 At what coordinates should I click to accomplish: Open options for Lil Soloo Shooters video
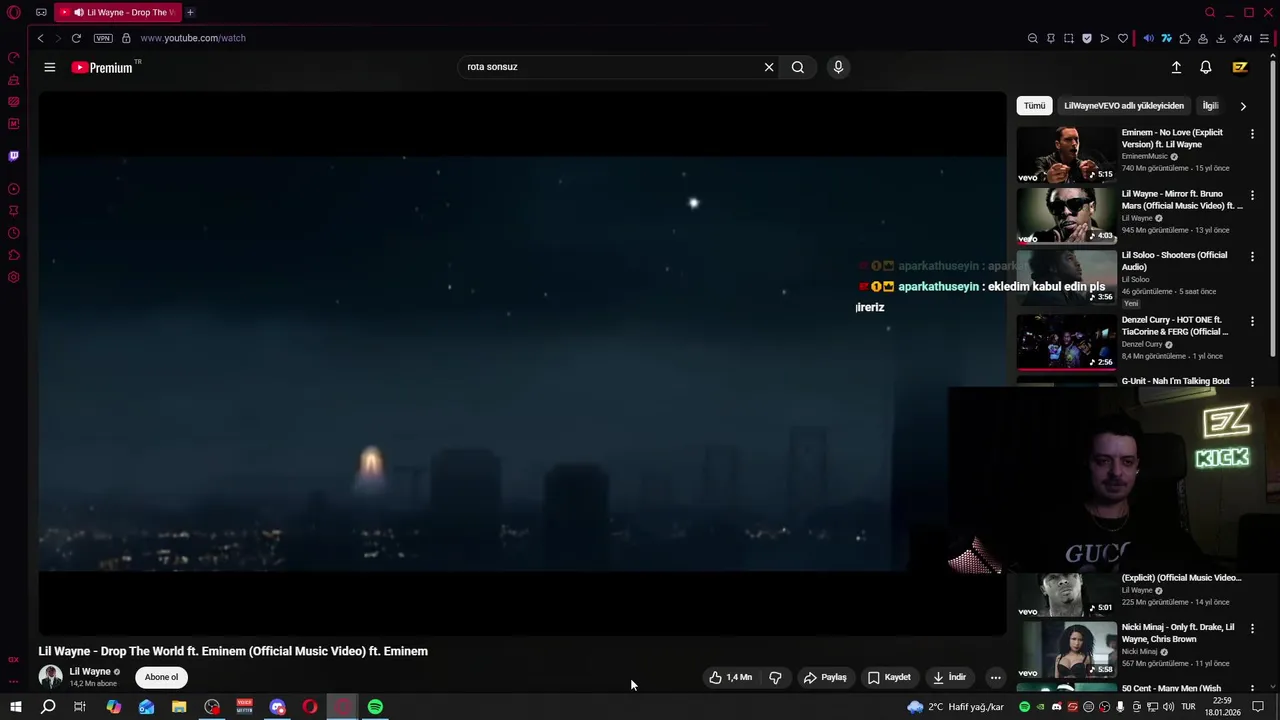pyautogui.click(x=1252, y=257)
